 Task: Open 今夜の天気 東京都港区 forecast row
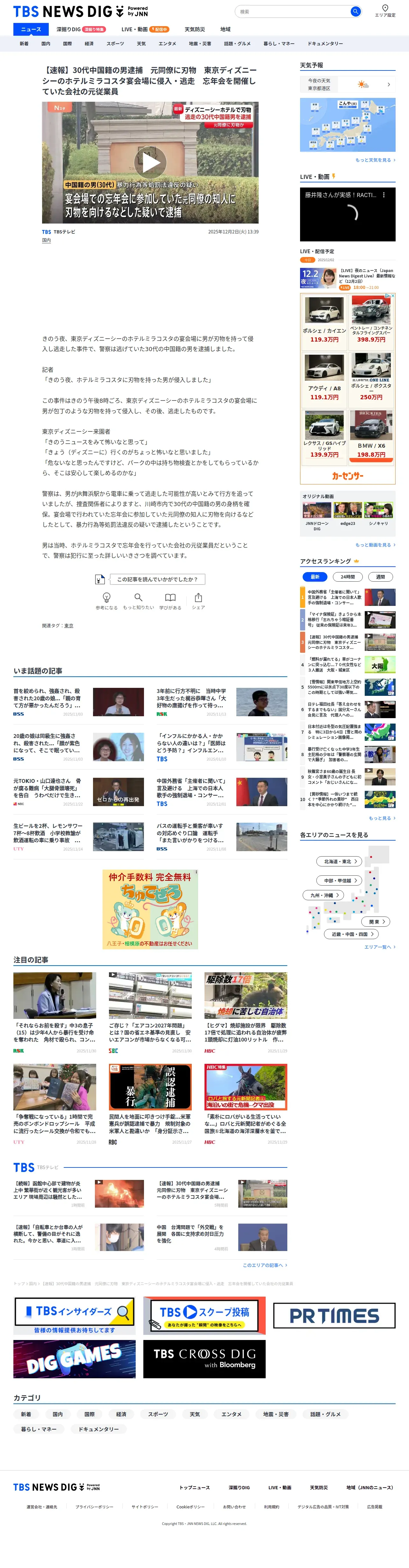point(348,85)
